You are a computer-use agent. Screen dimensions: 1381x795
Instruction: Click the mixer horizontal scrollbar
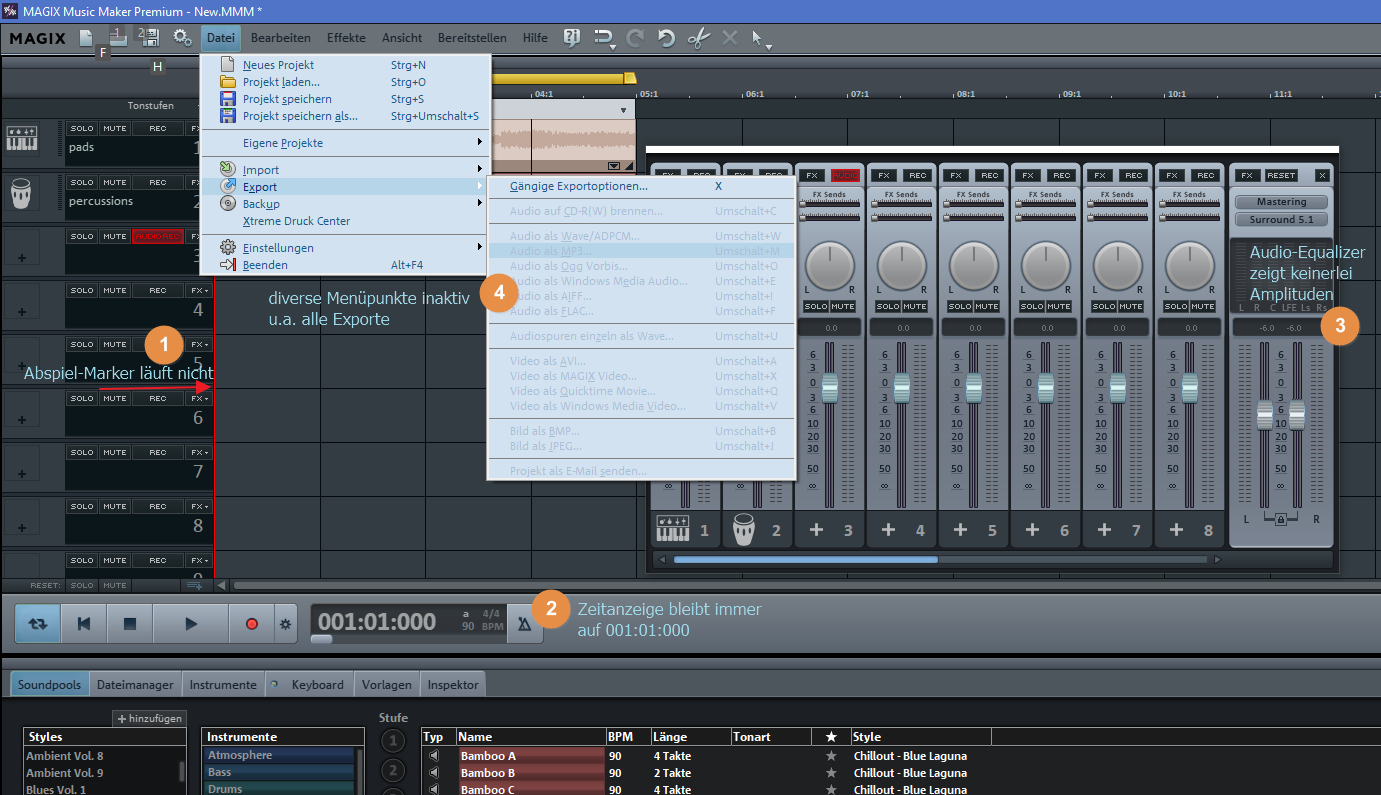805,560
